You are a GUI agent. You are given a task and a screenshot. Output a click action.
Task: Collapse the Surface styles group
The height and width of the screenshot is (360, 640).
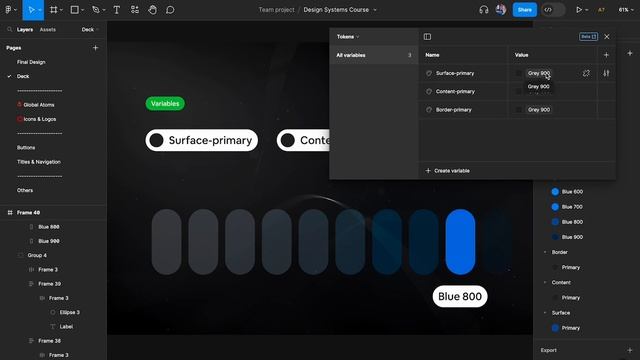pyautogui.click(x=545, y=313)
